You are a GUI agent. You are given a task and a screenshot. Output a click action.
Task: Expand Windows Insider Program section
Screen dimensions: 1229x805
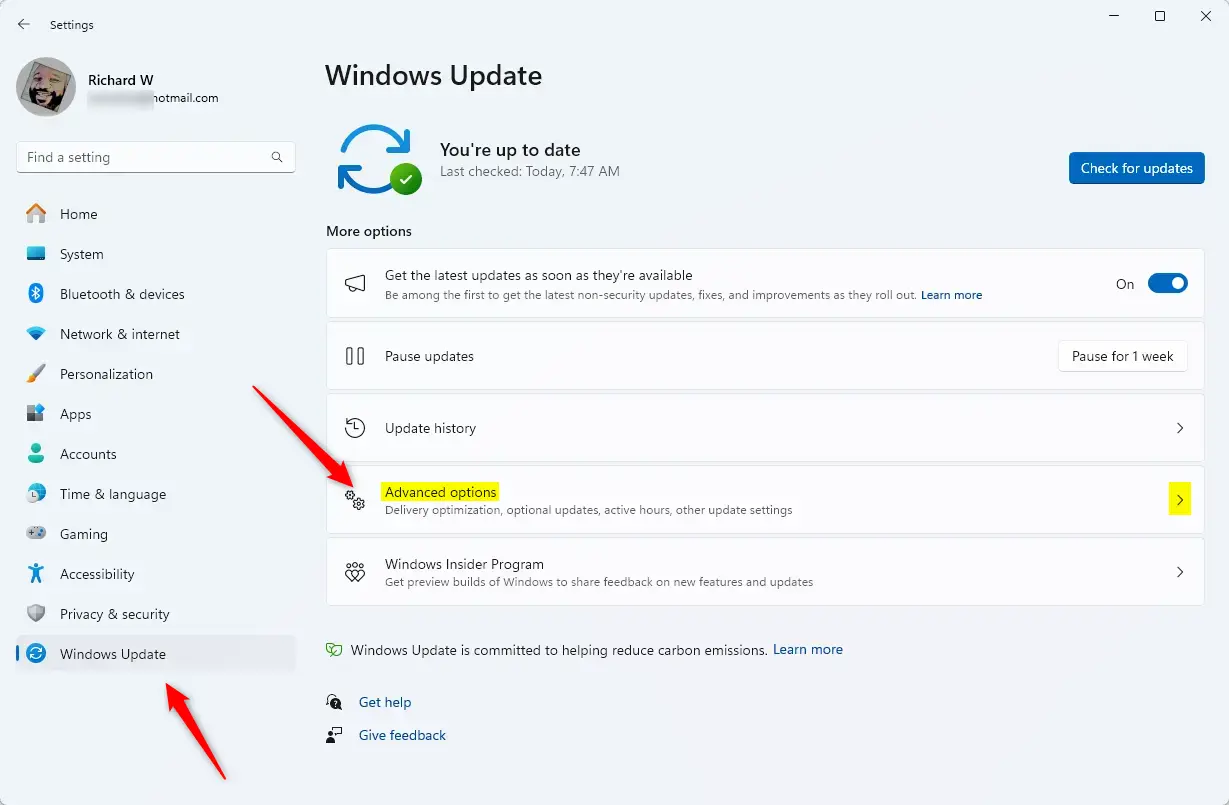tap(1180, 571)
